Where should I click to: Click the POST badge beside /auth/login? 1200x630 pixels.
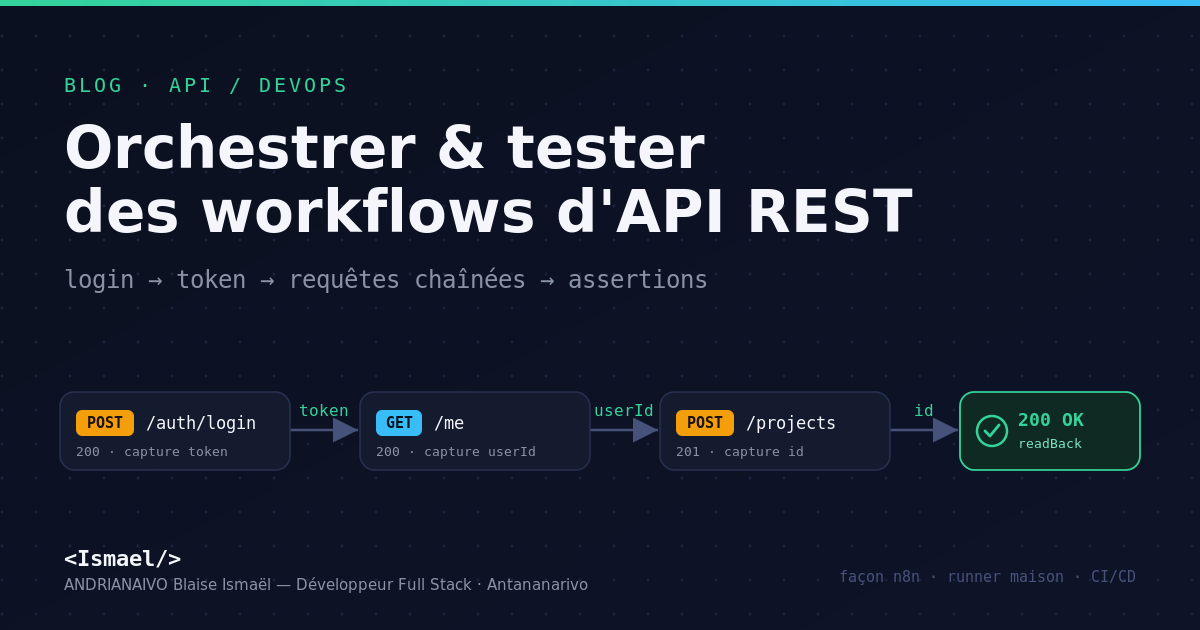tap(105, 423)
